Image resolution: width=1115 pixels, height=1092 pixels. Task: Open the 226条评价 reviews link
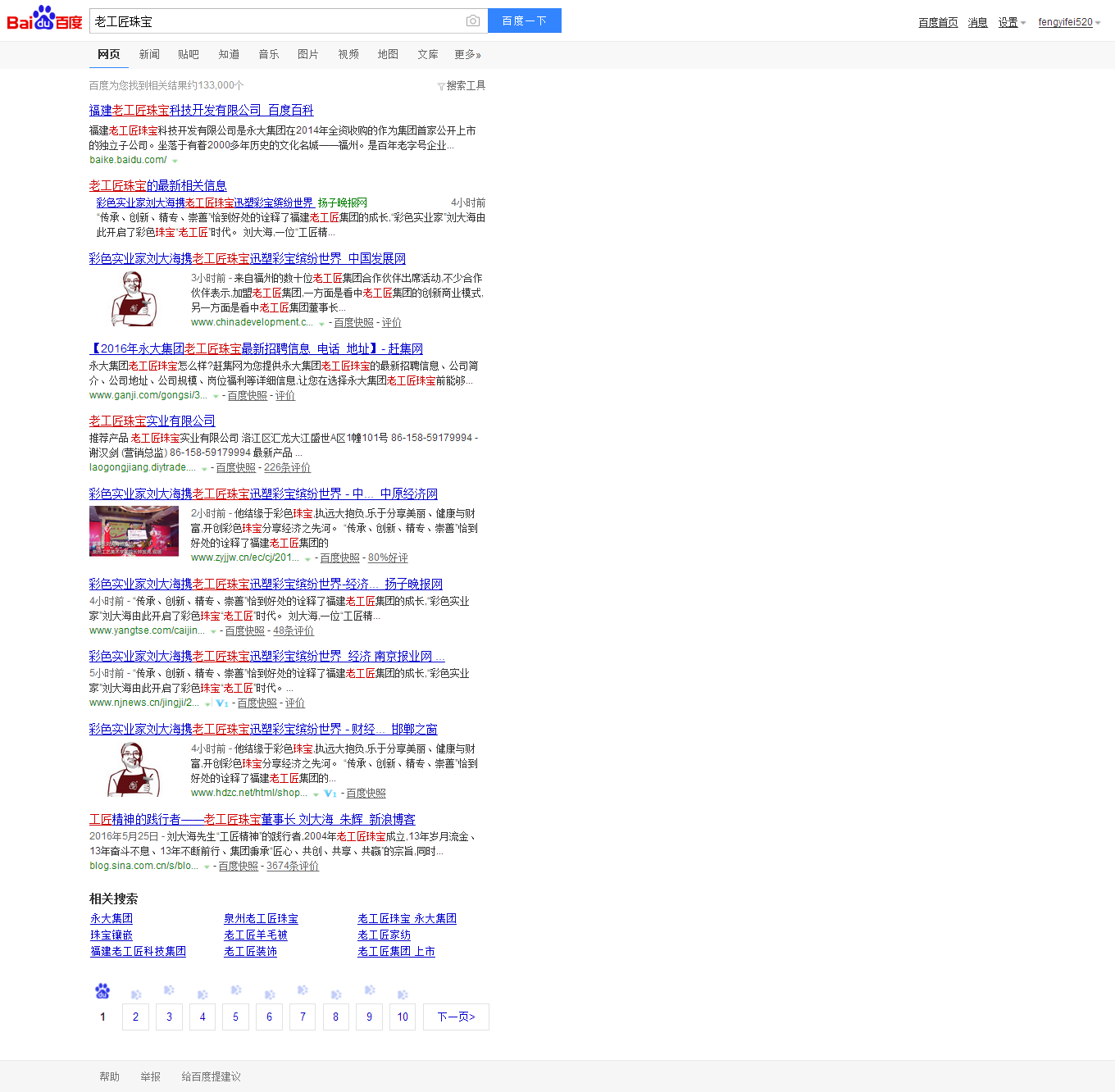[x=287, y=467]
